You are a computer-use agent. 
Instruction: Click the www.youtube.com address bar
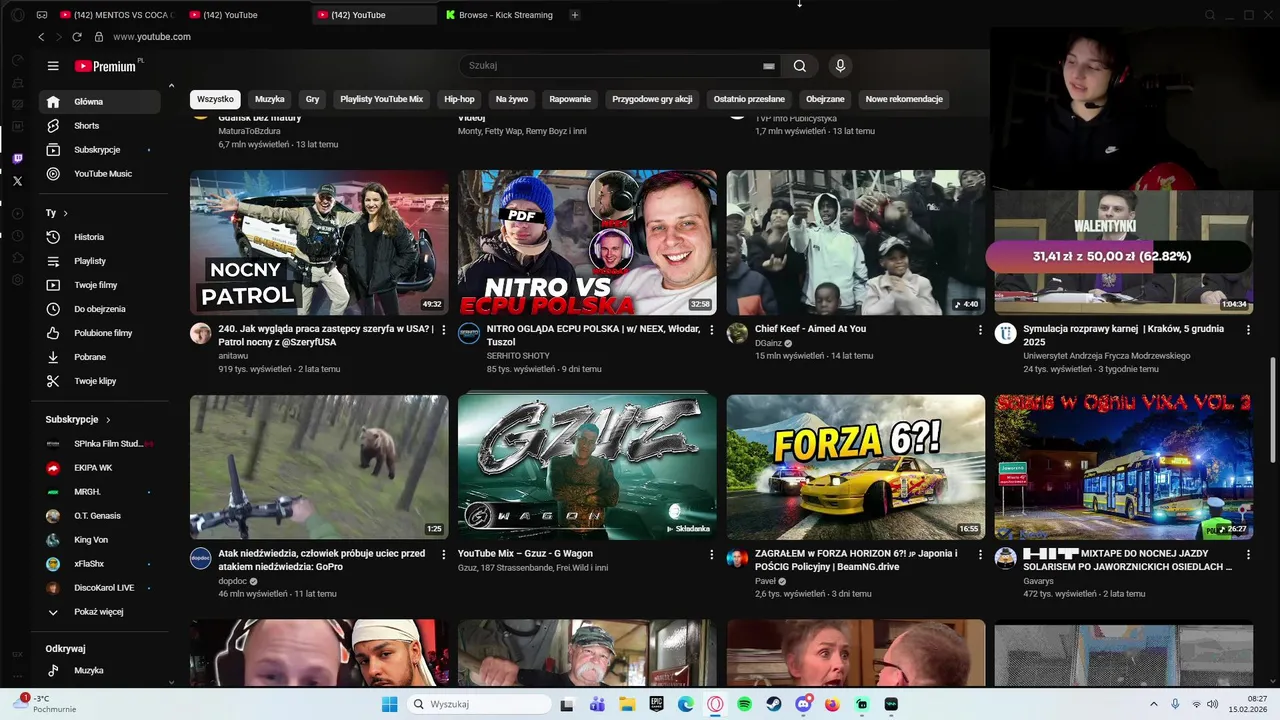click(x=152, y=37)
